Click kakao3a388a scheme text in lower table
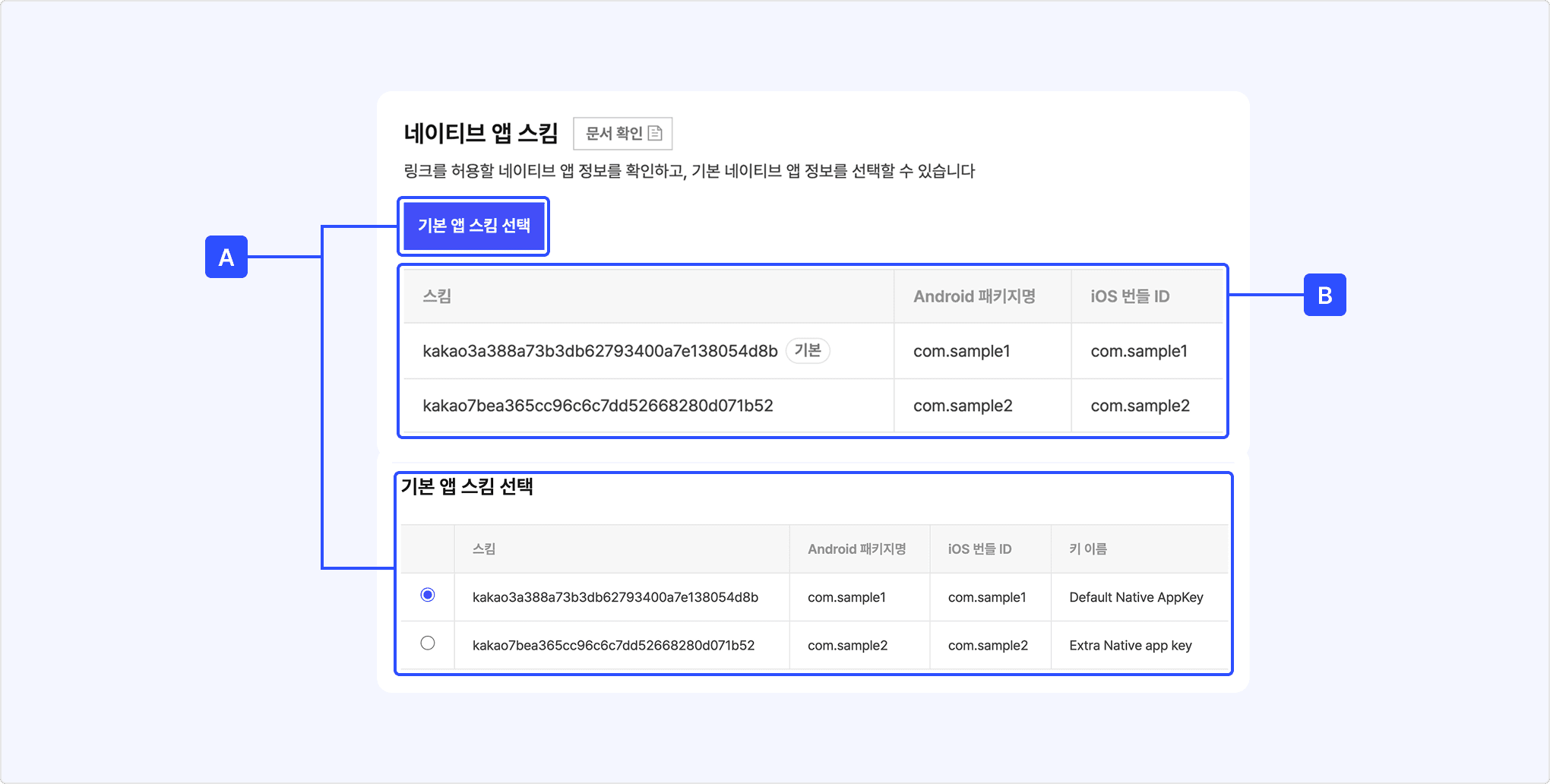 pyautogui.click(x=615, y=597)
